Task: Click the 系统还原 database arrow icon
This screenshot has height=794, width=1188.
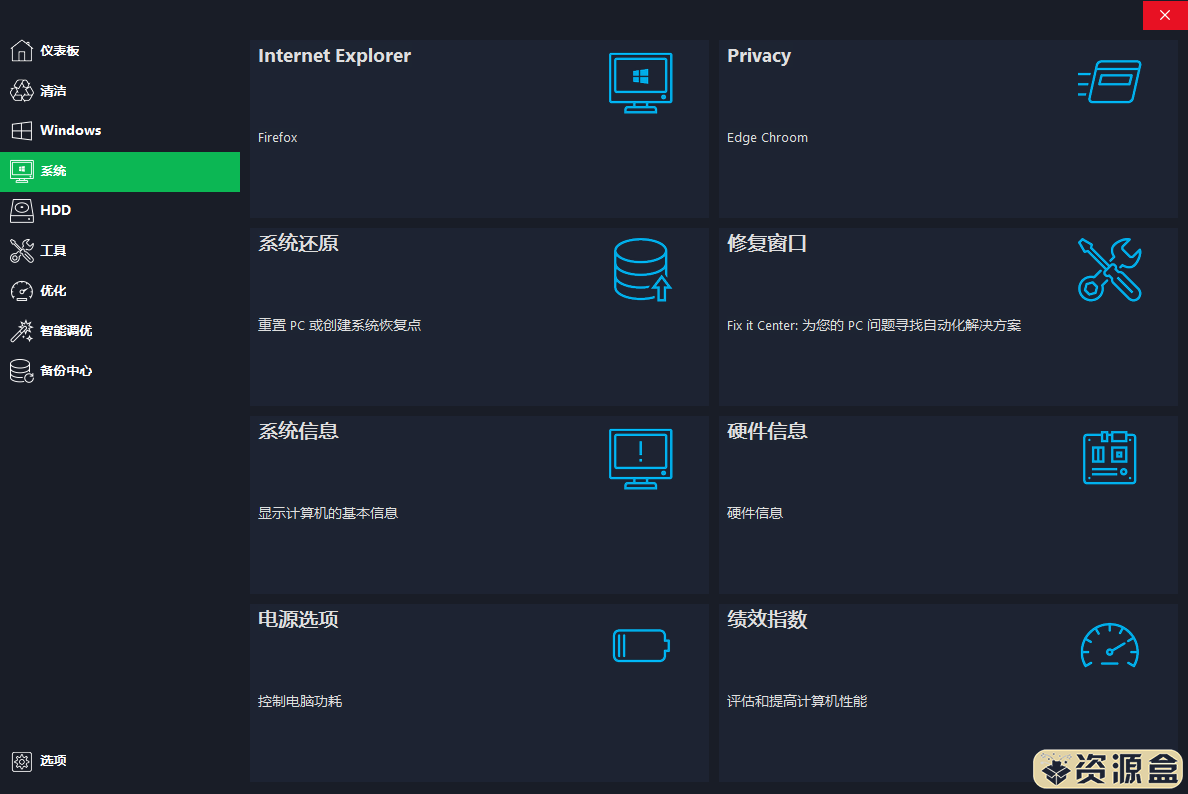Action: click(x=642, y=270)
